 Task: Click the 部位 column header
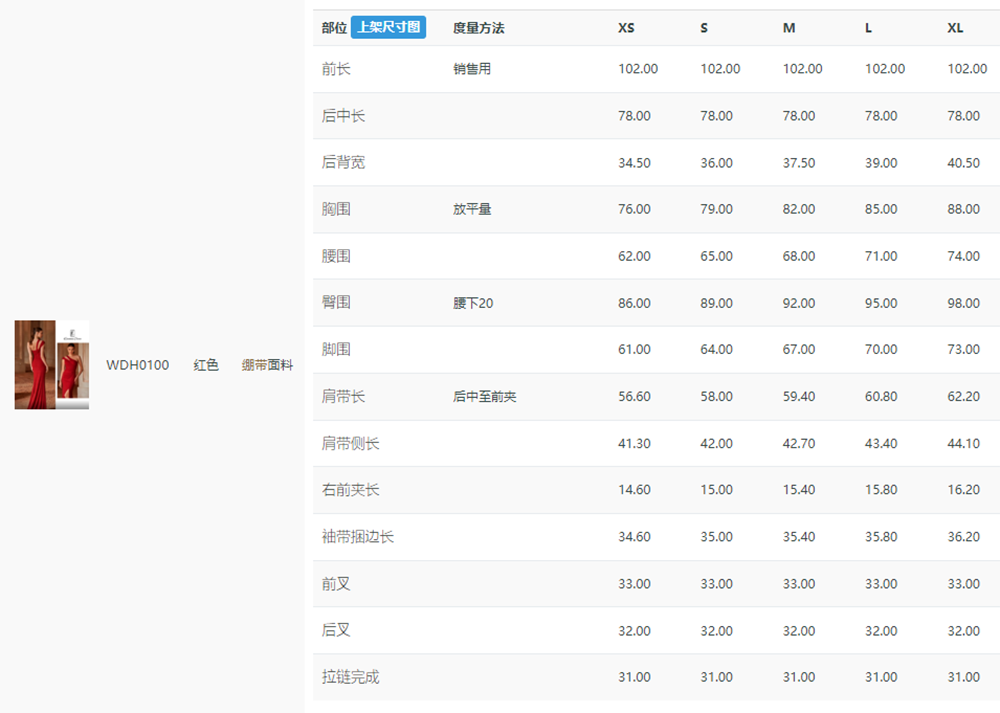334,28
